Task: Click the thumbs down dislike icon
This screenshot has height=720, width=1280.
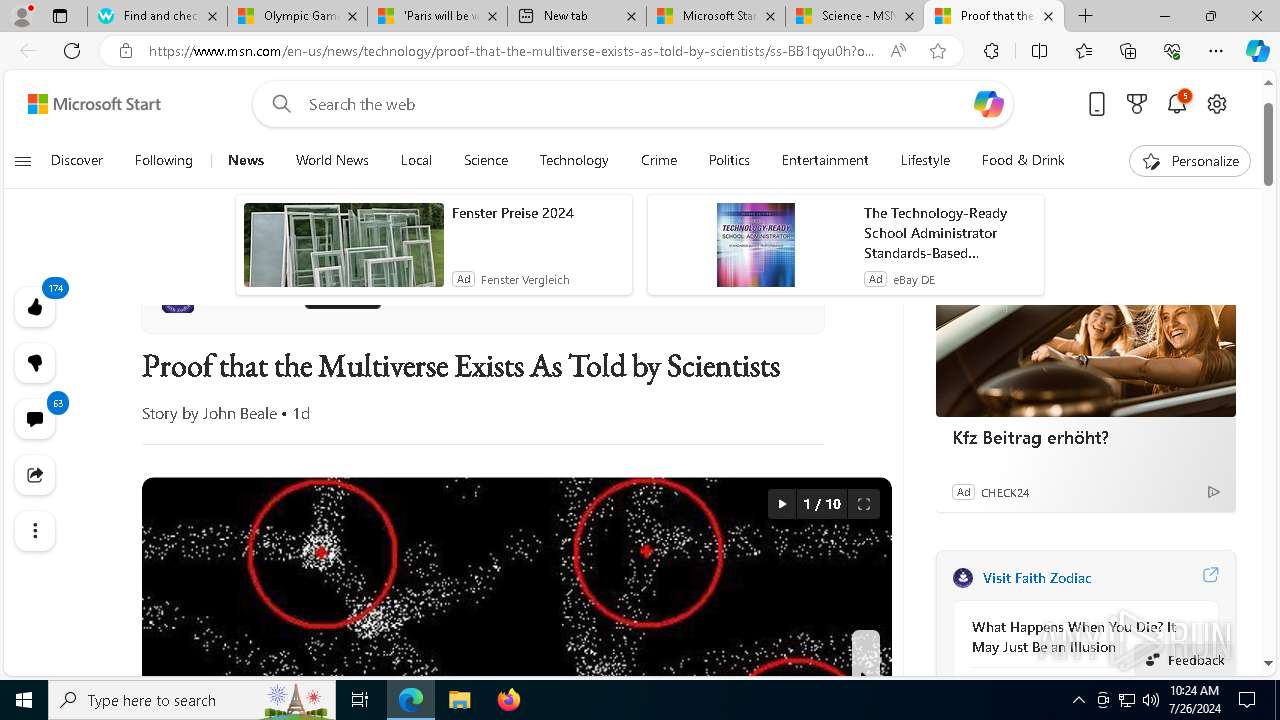Action: pos(35,363)
